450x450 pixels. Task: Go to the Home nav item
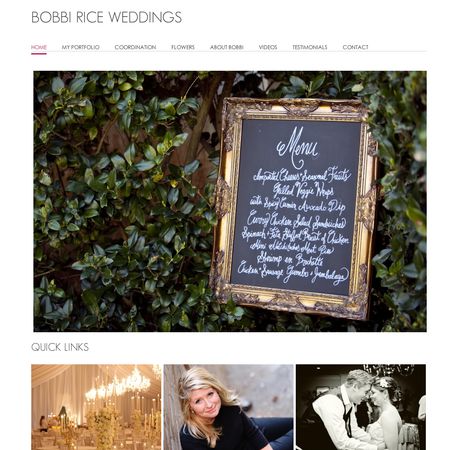[x=39, y=47]
